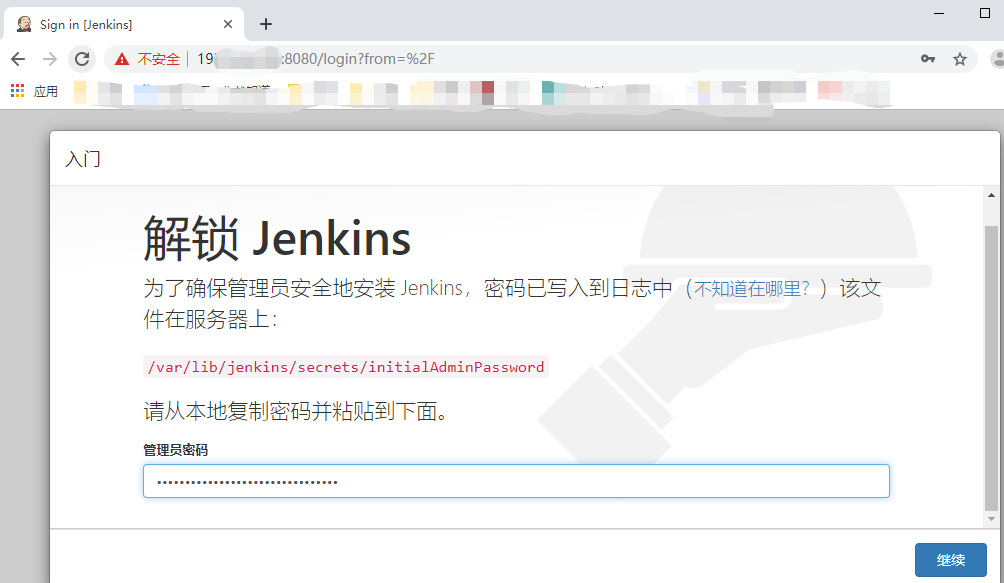Screen dimensions: 1004x583
Task: Click the 入门 header area
Action: tap(83, 159)
